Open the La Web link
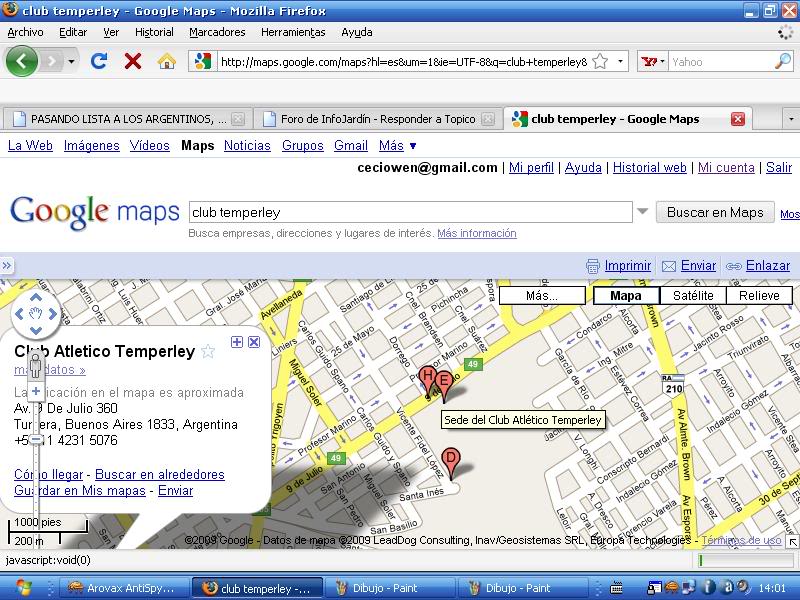 click(30, 145)
